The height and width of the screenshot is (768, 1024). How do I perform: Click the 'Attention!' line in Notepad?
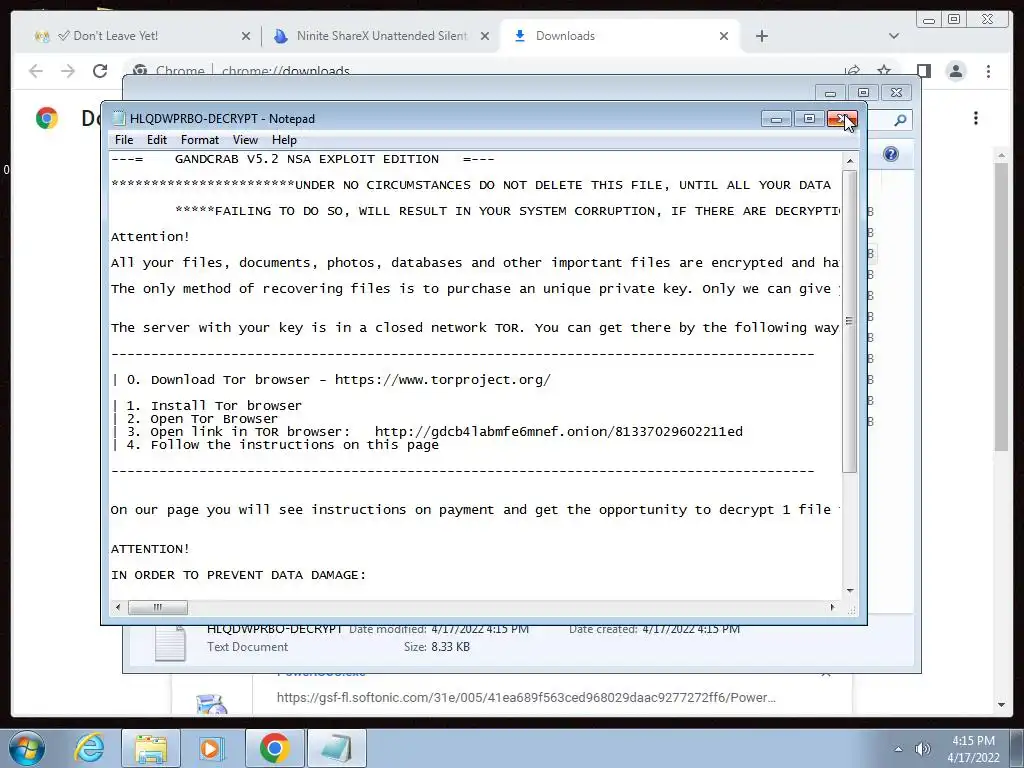[x=150, y=237]
